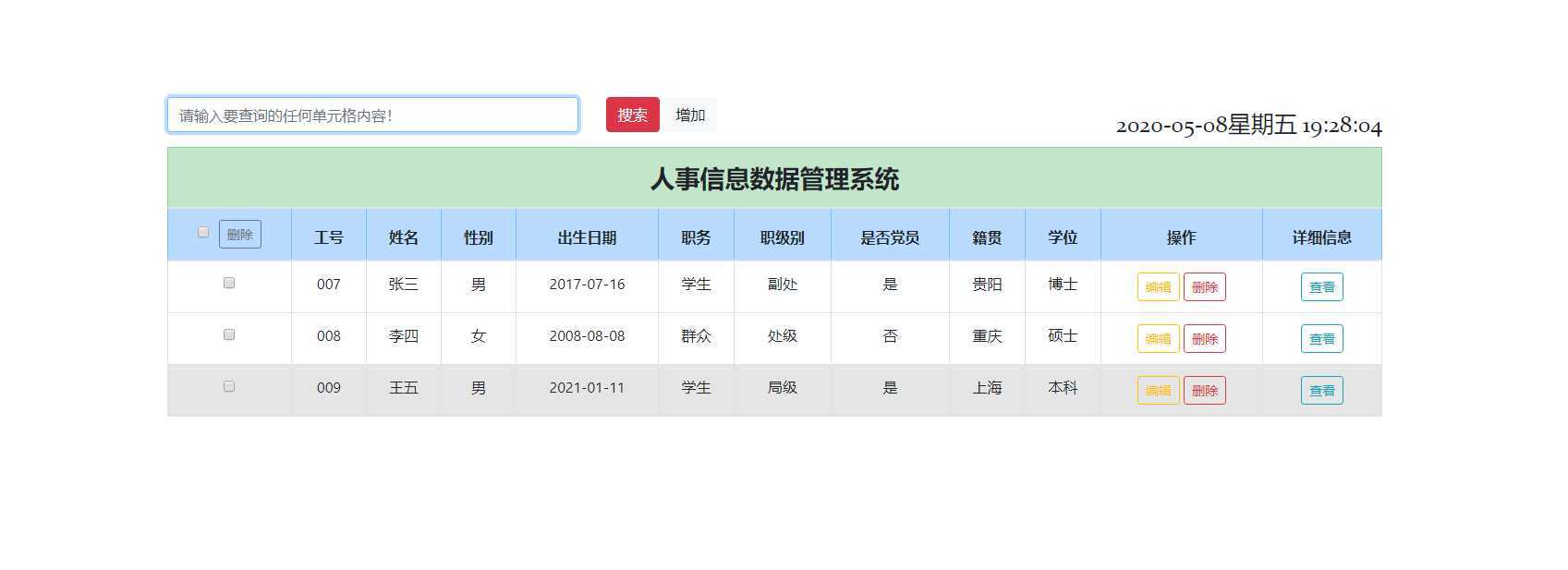Click the red 搜索 button
The width and height of the screenshot is (1568, 570).
pyautogui.click(x=633, y=115)
